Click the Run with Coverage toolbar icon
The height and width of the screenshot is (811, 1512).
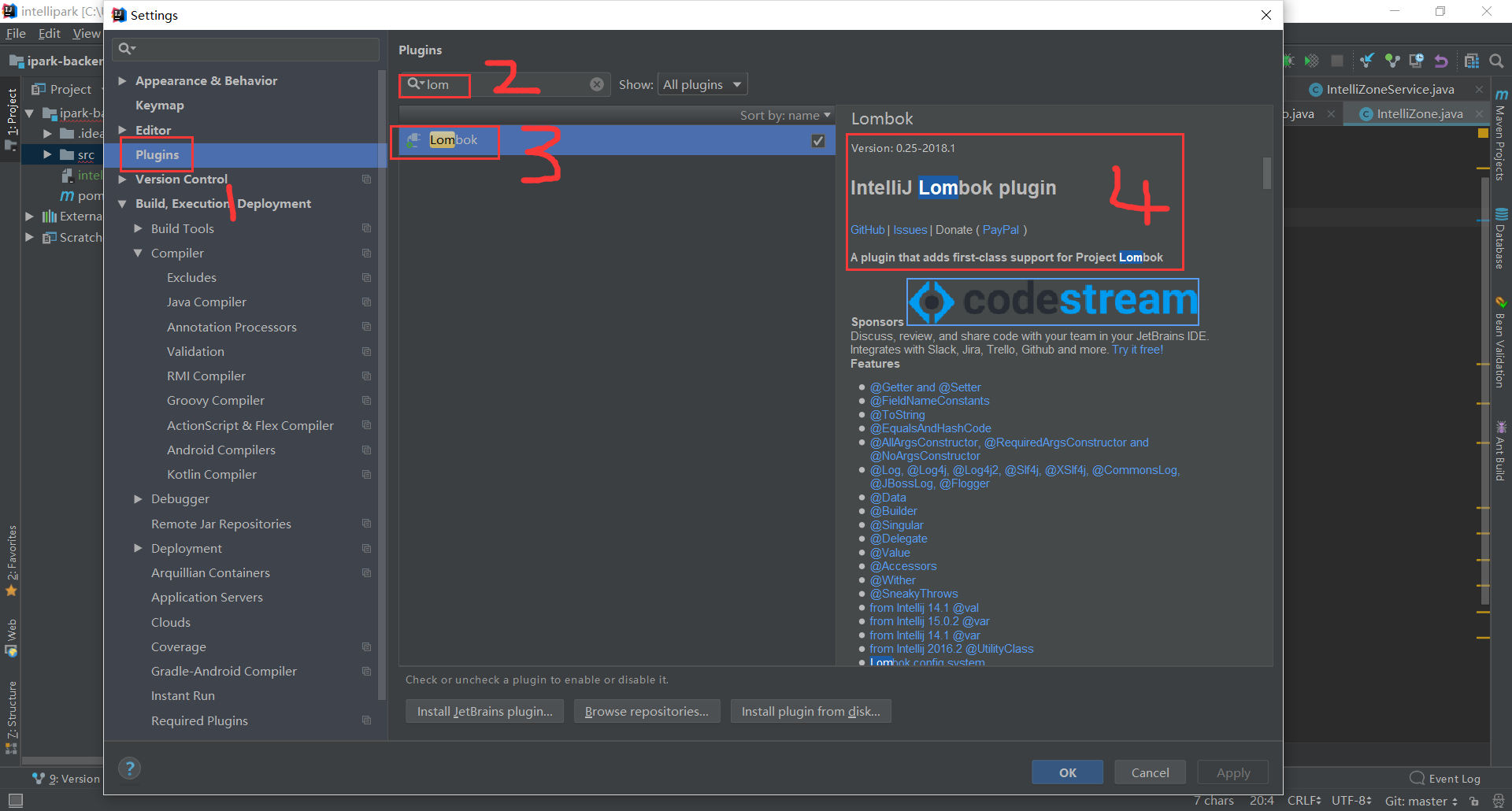[1311, 61]
